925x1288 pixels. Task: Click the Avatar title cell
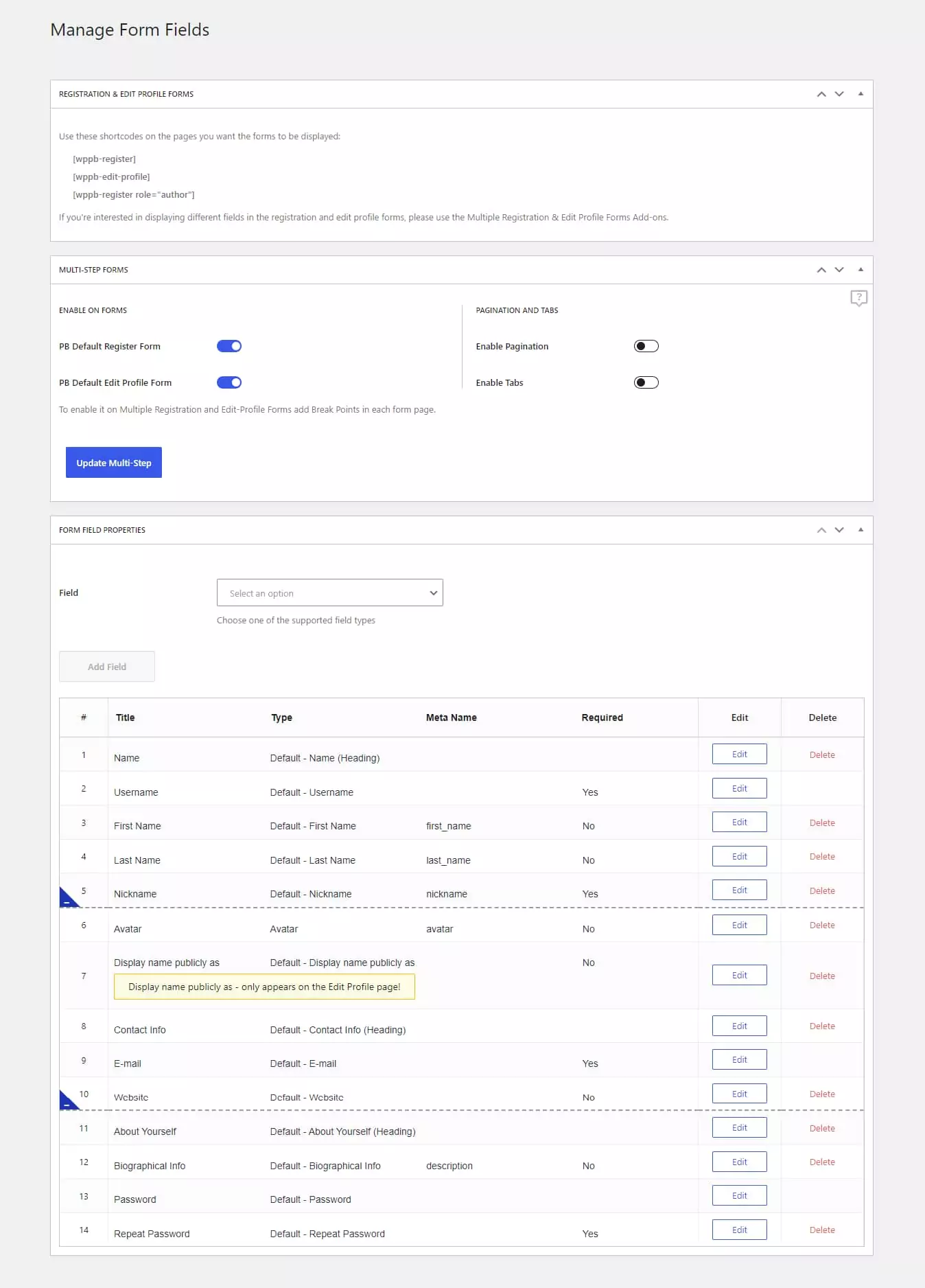128,929
